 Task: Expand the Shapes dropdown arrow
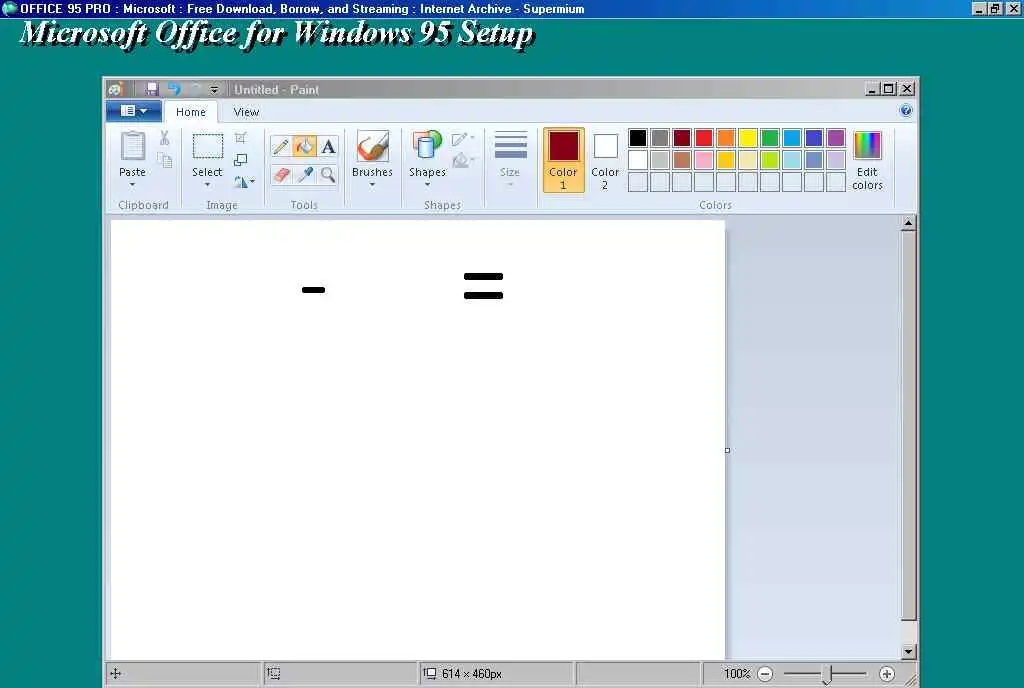point(427,185)
